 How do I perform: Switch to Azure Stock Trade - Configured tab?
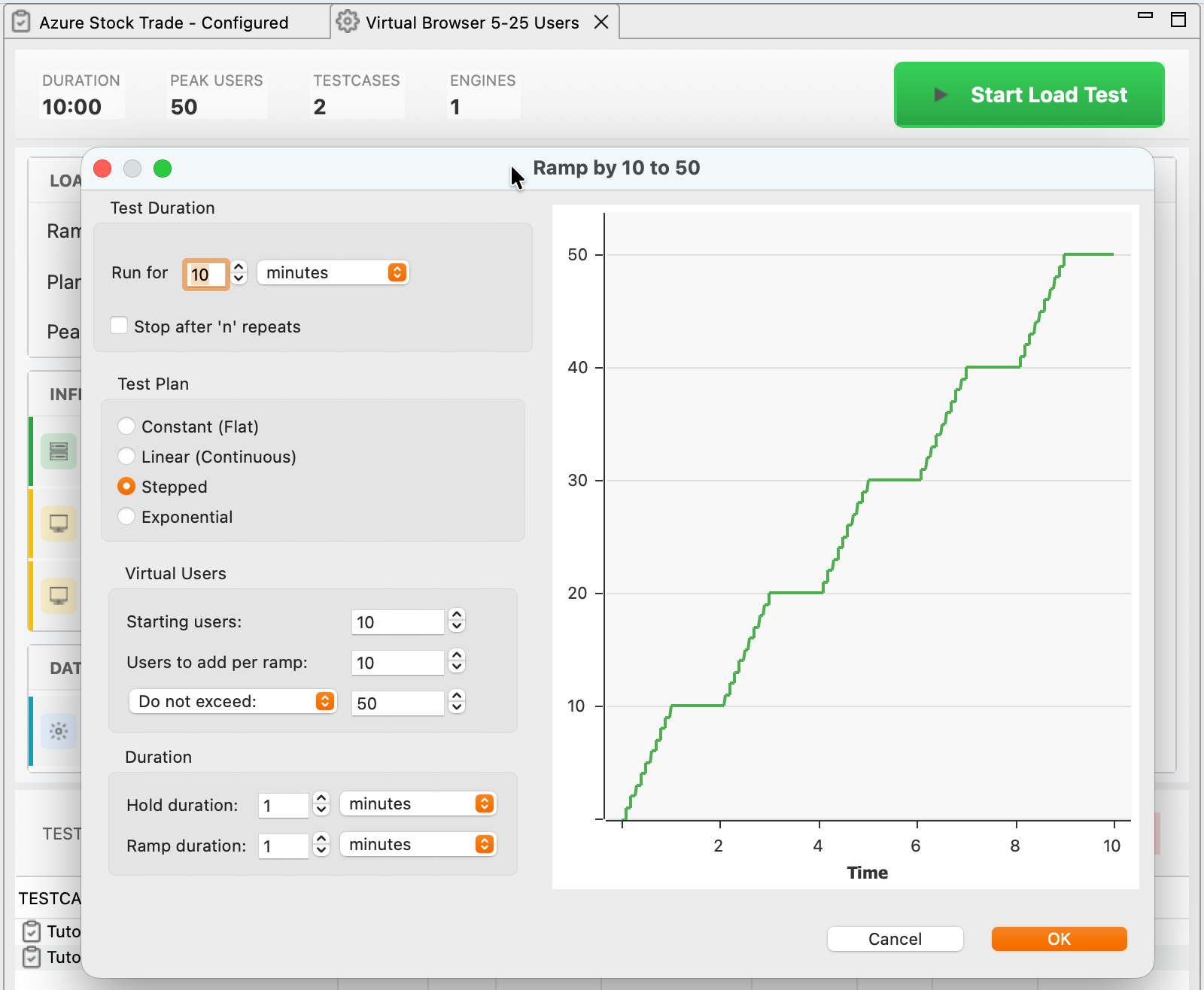(x=163, y=23)
